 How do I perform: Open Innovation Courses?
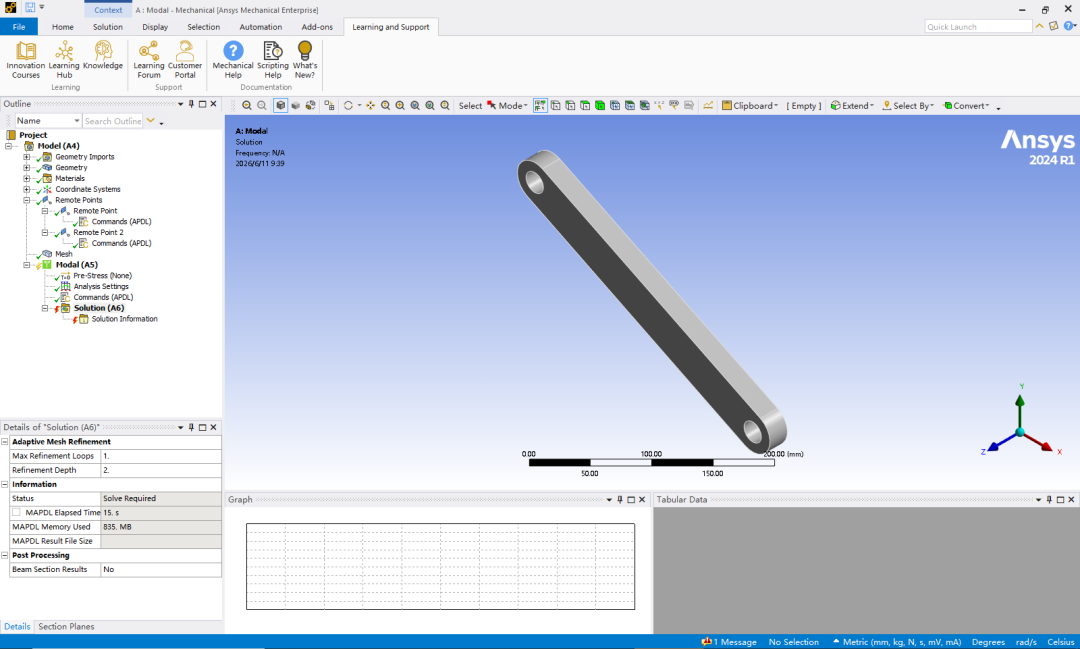tap(25, 60)
